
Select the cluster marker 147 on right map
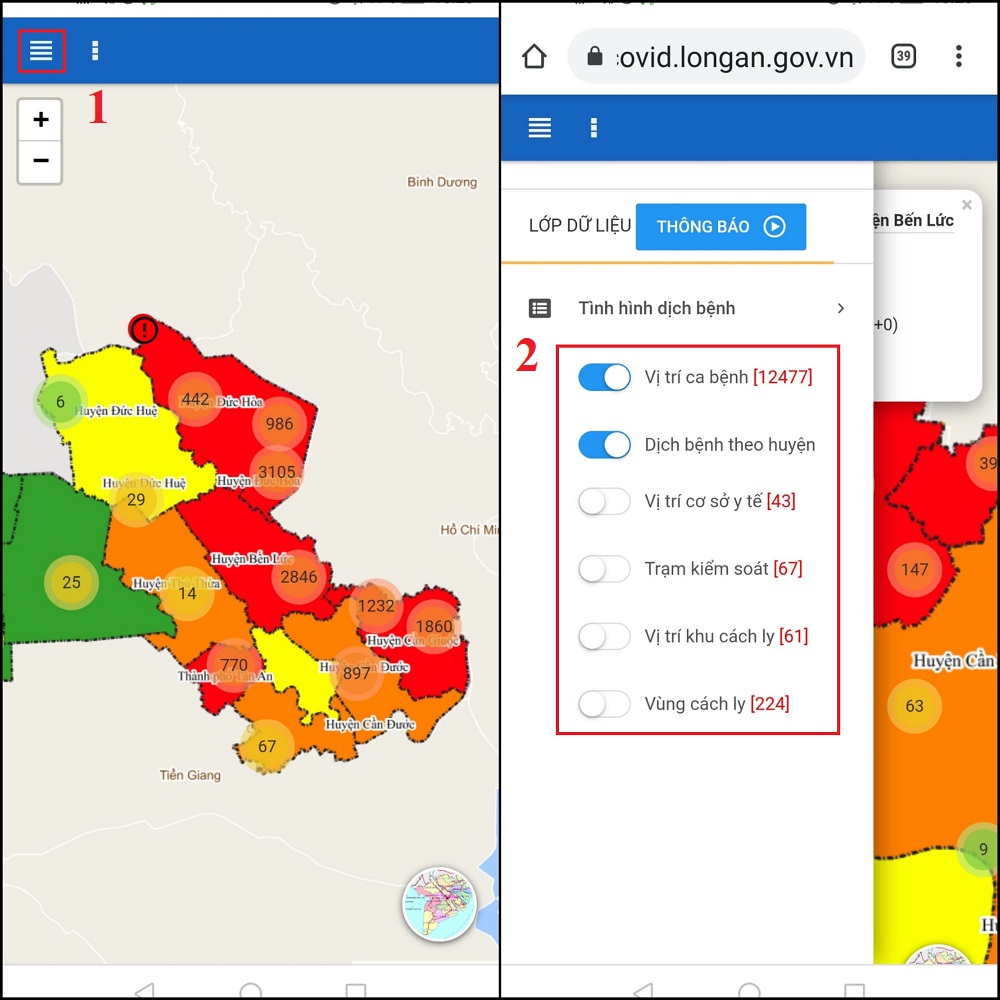point(914,570)
